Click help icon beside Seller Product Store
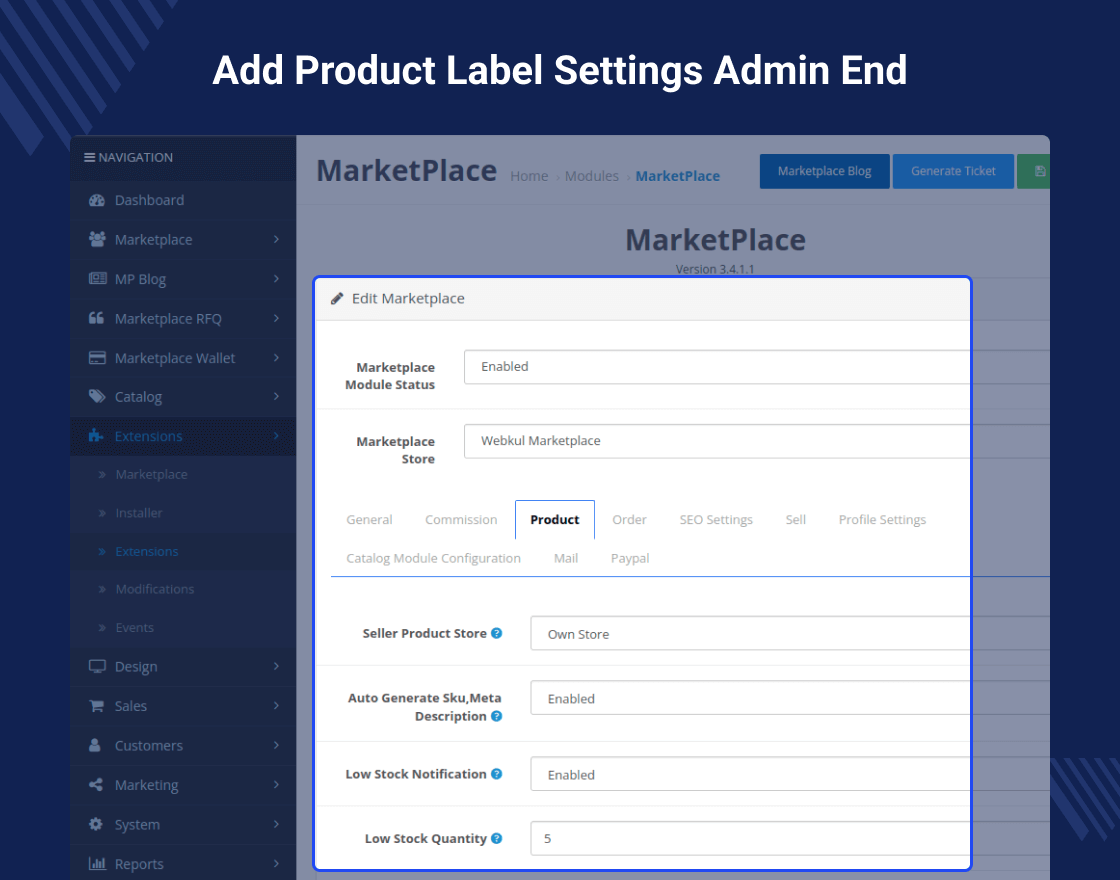Viewport: 1120px width, 880px height. coord(496,633)
